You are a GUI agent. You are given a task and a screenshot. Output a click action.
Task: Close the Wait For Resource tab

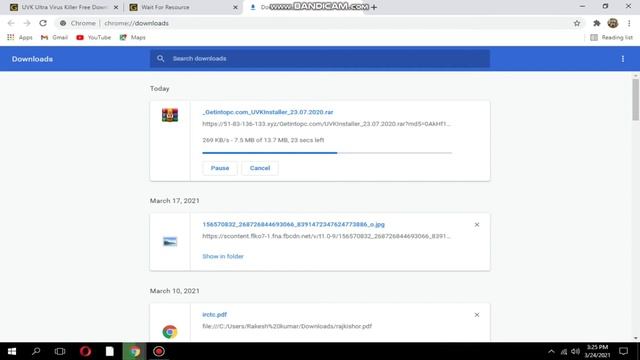coord(236,7)
